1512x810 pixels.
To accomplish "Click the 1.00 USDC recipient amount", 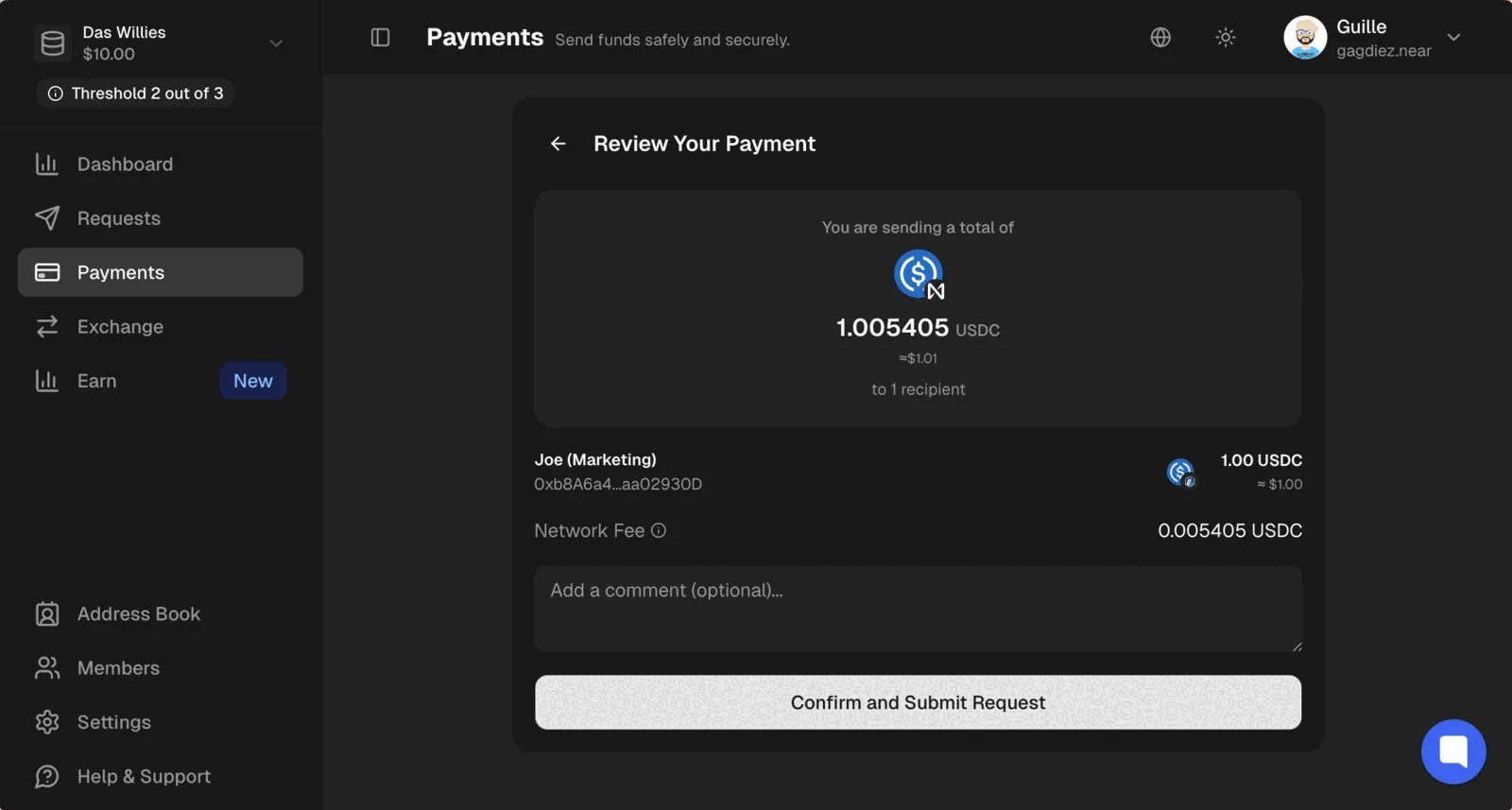I will pos(1262,460).
